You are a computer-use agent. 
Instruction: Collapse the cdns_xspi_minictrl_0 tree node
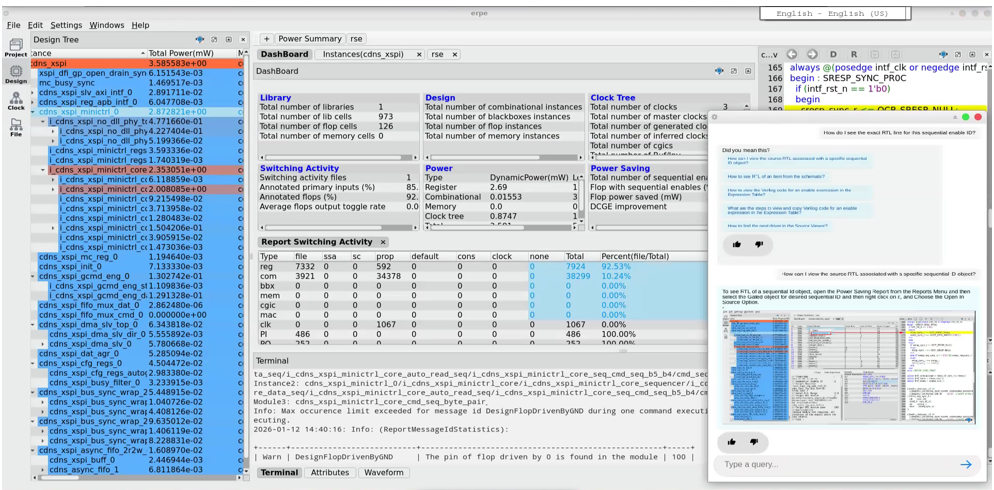(34, 112)
